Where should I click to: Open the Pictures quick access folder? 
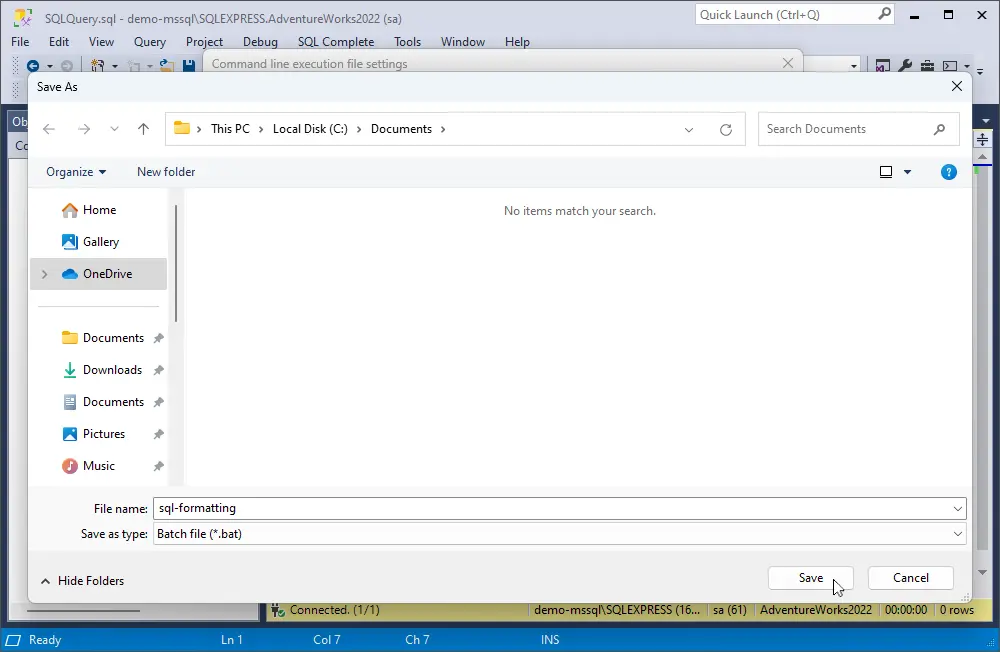pyautogui.click(x=103, y=434)
